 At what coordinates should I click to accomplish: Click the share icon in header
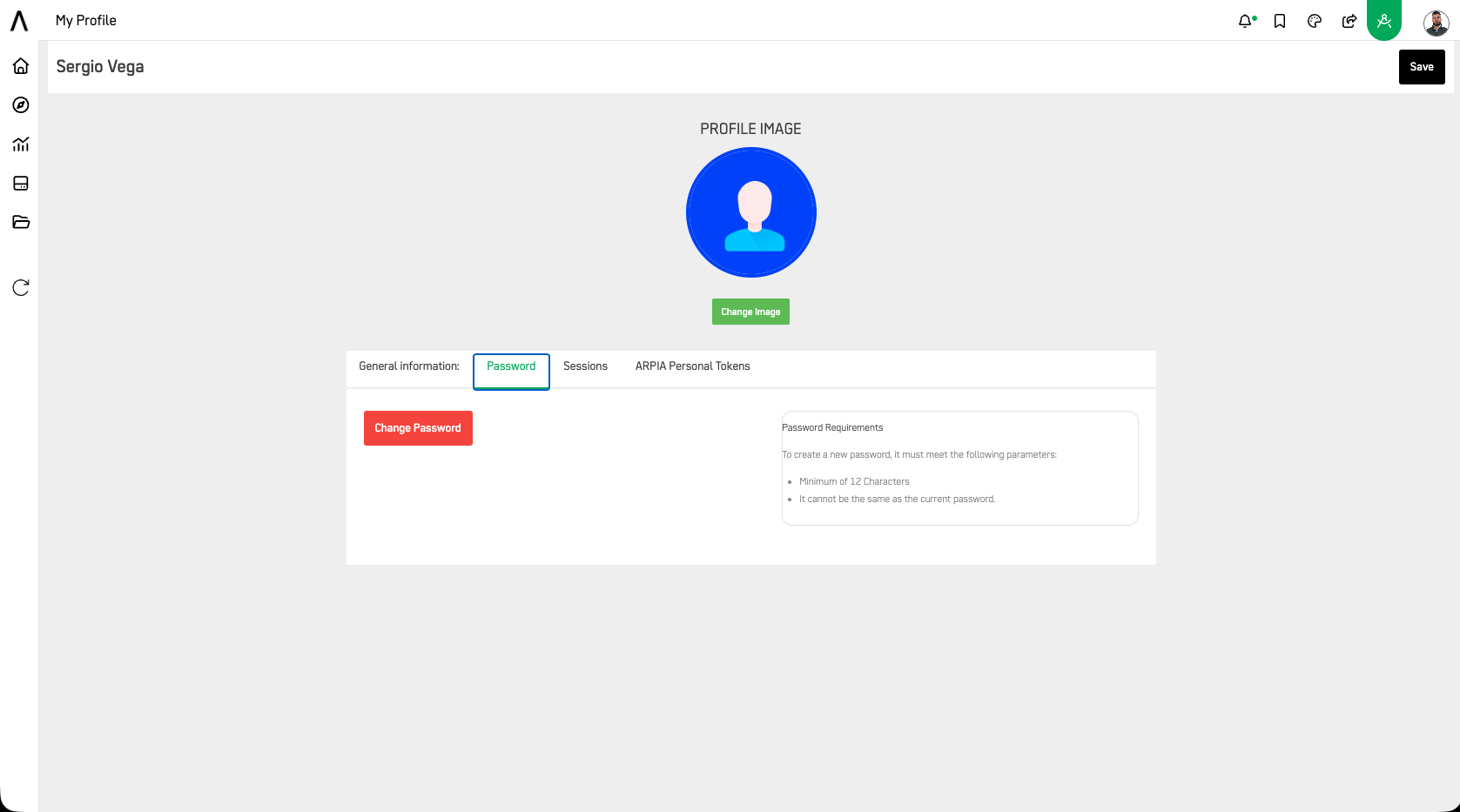(1349, 21)
